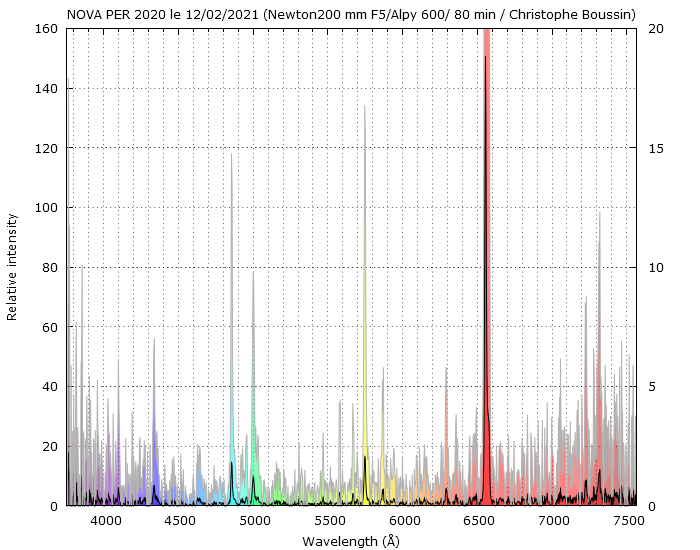Click the chart title 'NOVA PER 2020'

(x=351, y=15)
